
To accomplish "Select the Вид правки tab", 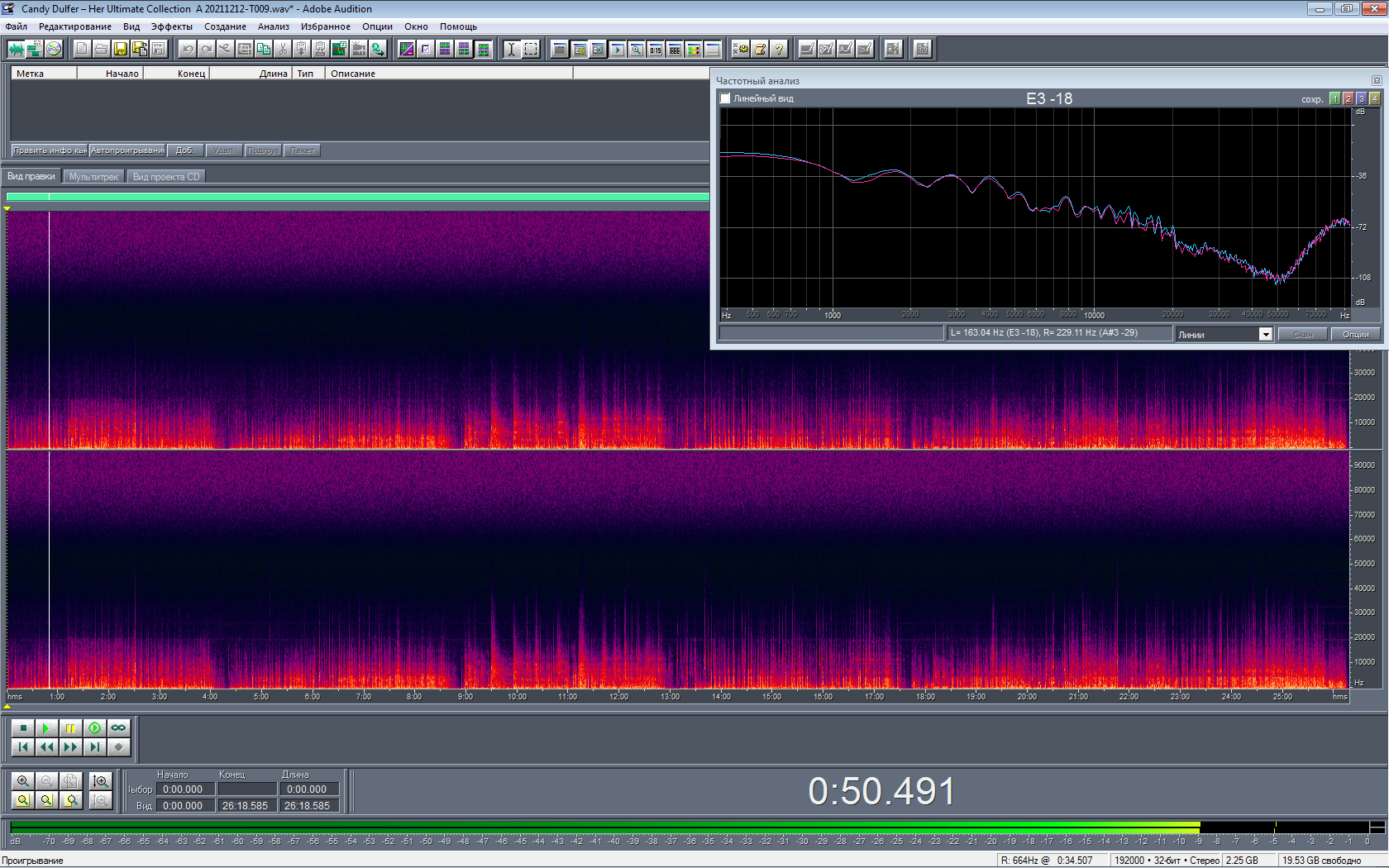I will coord(31,176).
